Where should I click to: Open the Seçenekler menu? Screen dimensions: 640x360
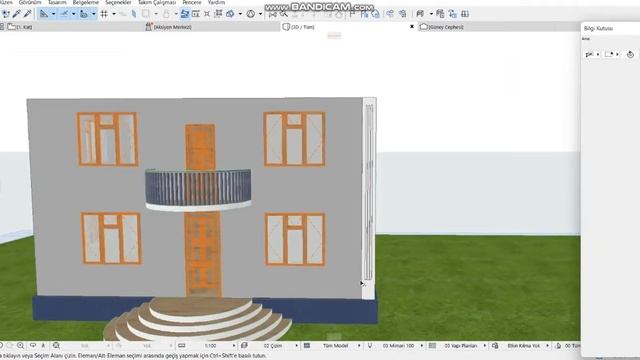(118, 2)
